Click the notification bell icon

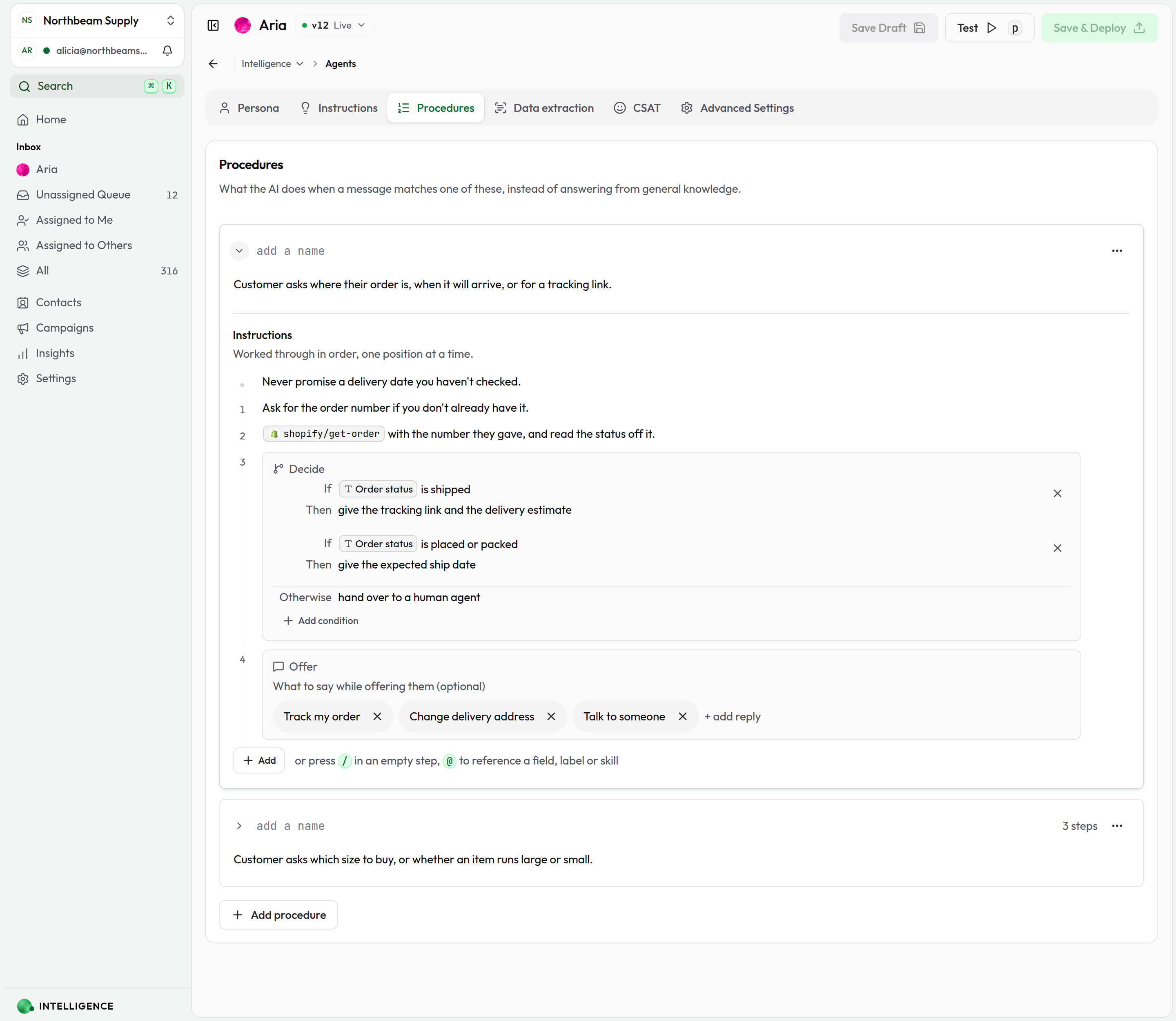point(167,51)
